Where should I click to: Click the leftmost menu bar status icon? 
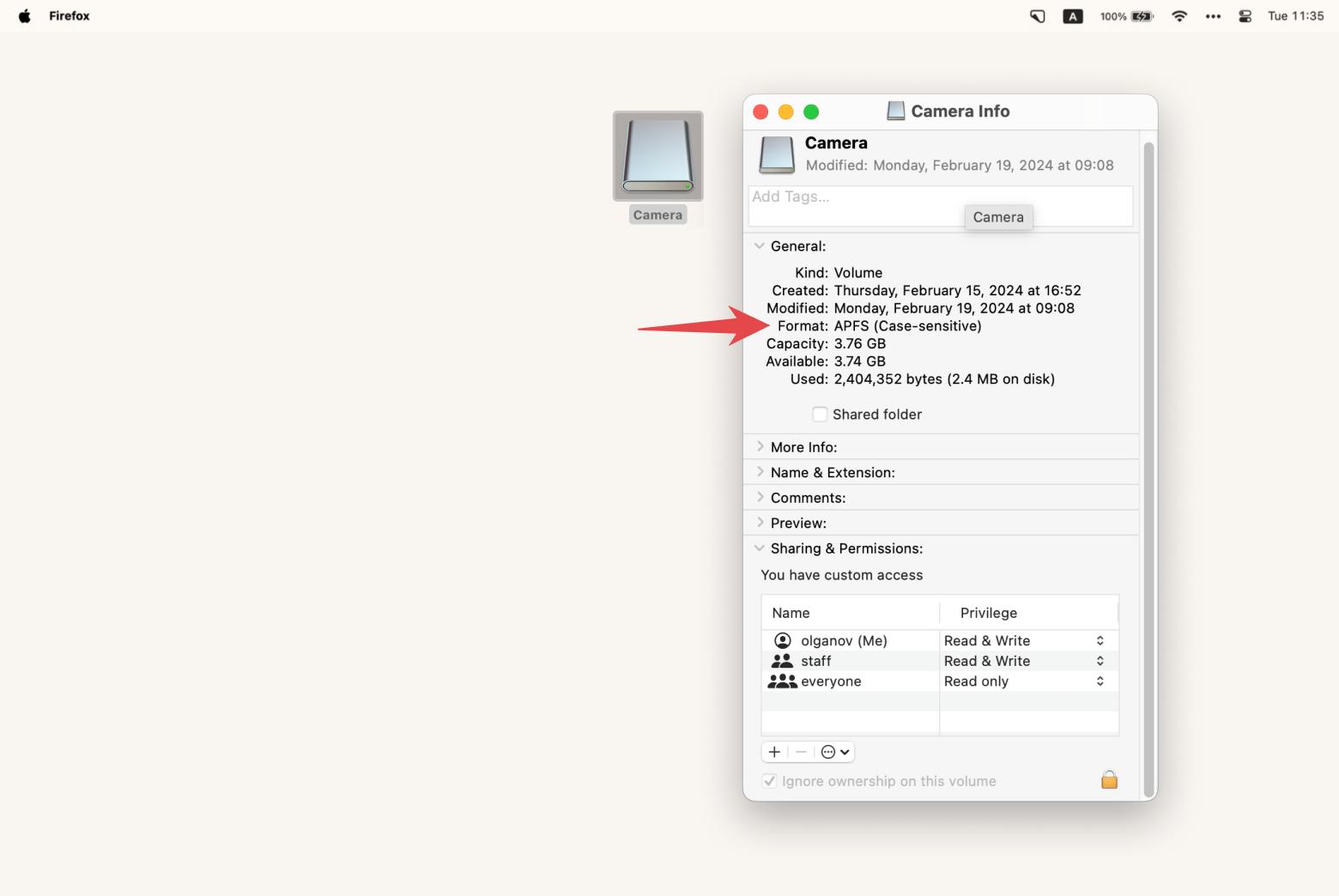pyautogui.click(x=1038, y=16)
